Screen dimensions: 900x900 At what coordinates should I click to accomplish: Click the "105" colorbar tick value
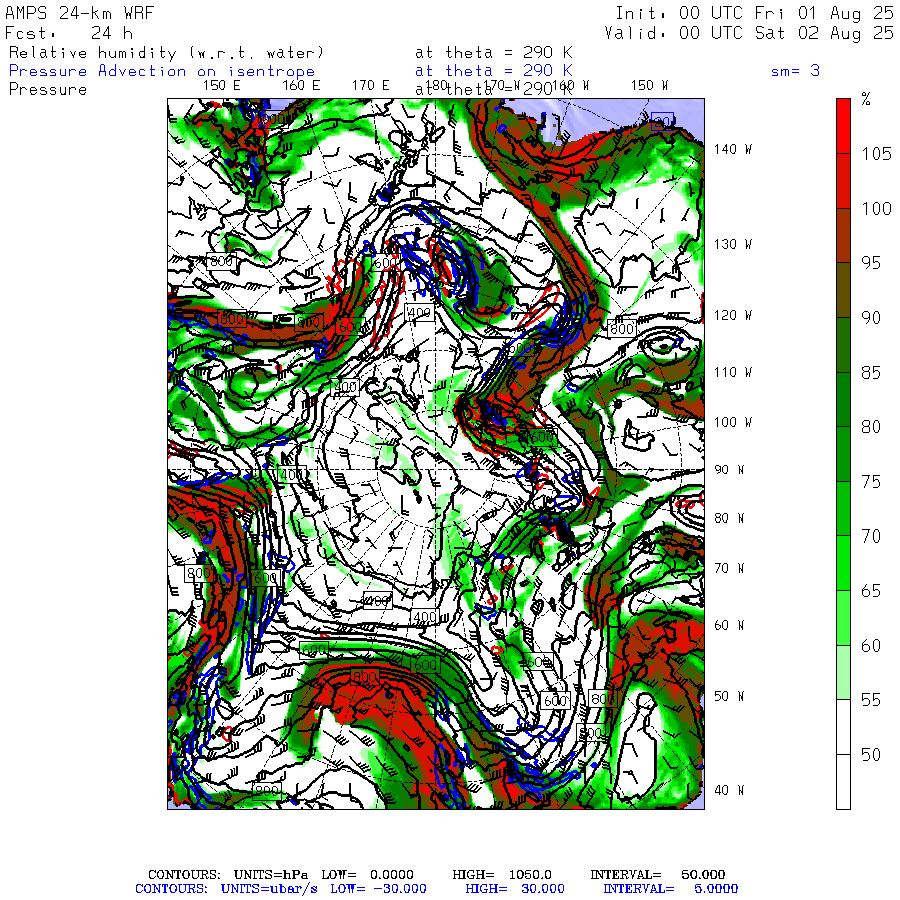(876, 154)
